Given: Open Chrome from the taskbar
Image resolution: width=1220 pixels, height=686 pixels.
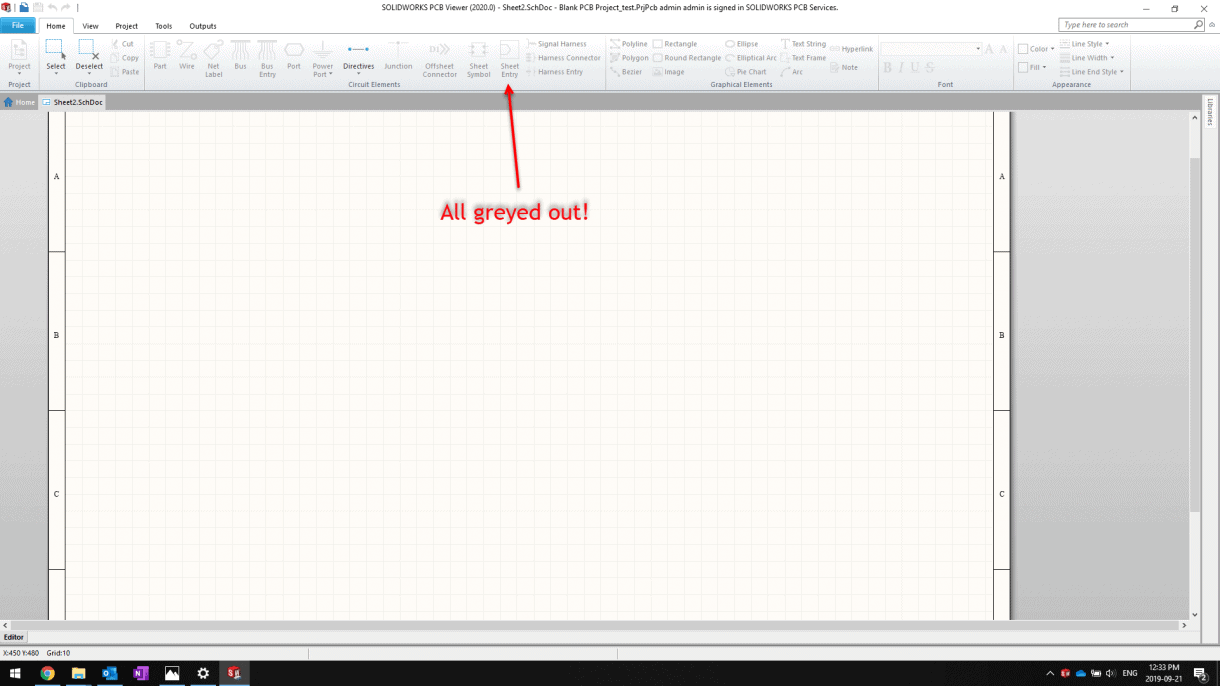Looking at the screenshot, I should click(x=47, y=673).
